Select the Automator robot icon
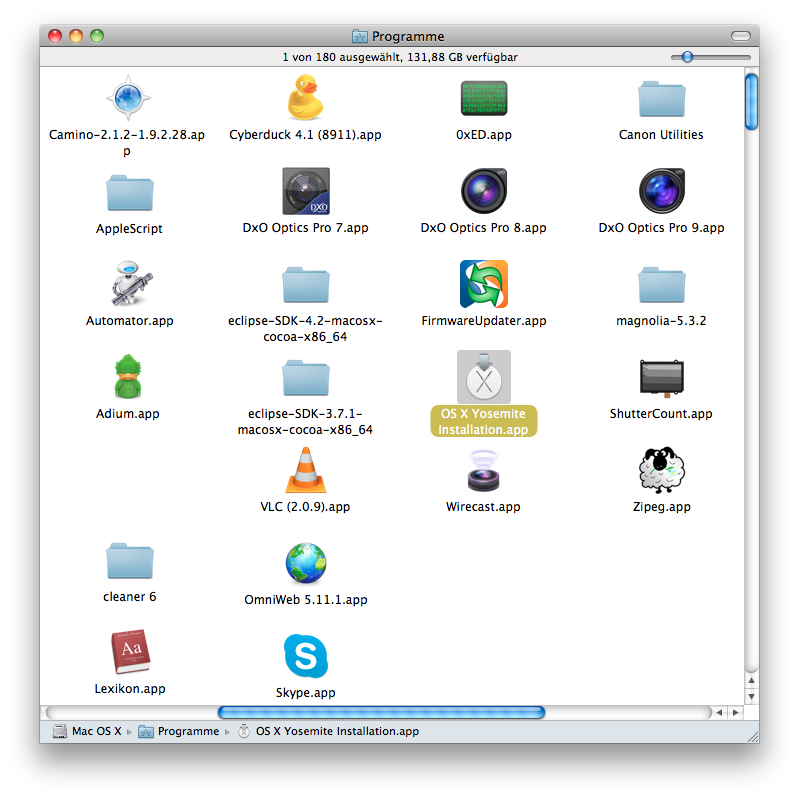Viewport: 799px width, 798px height. [x=130, y=284]
